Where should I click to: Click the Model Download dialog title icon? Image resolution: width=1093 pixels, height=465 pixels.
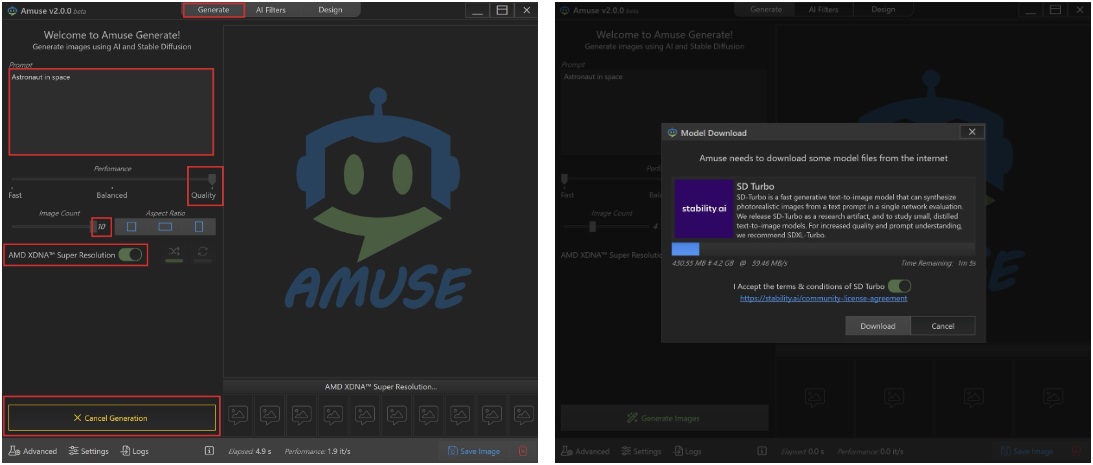673,132
